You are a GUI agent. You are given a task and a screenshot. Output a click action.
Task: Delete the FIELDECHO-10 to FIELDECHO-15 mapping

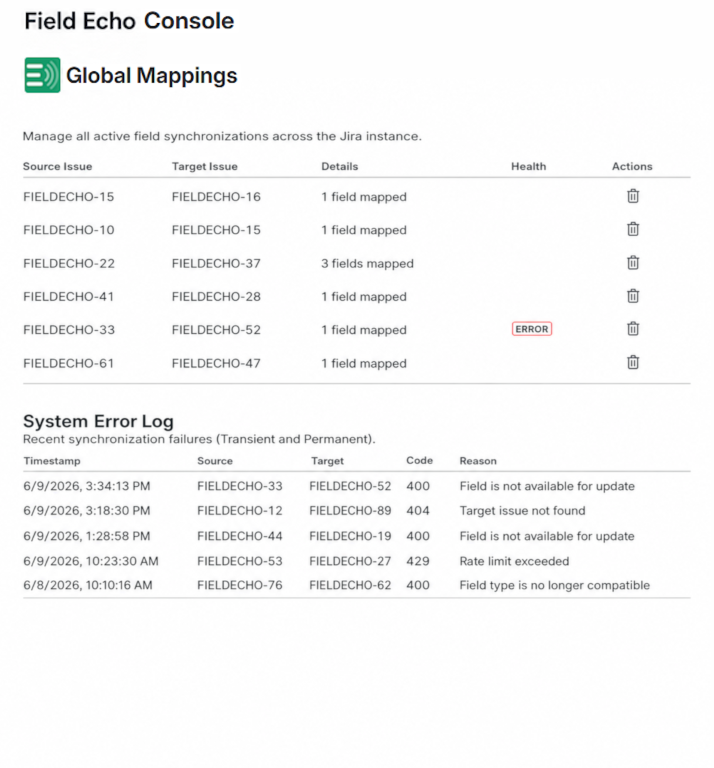coord(633,229)
